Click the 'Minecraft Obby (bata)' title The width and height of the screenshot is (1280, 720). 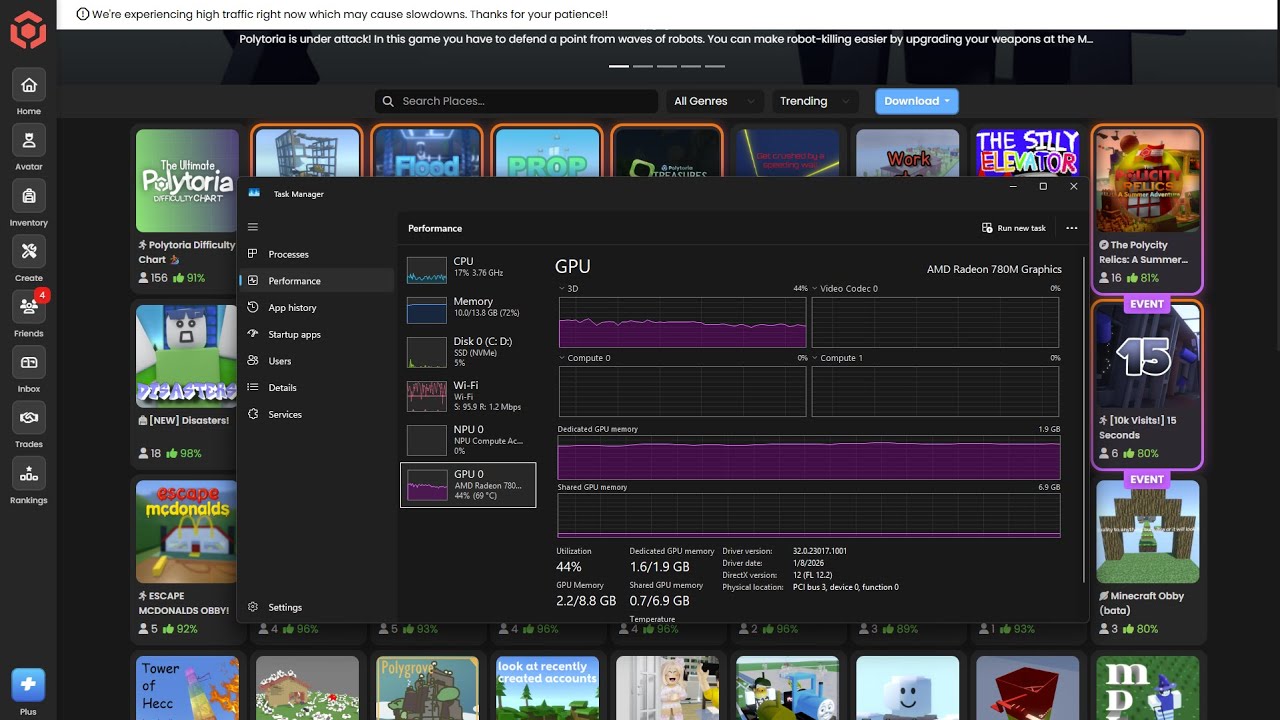(x=1141, y=603)
